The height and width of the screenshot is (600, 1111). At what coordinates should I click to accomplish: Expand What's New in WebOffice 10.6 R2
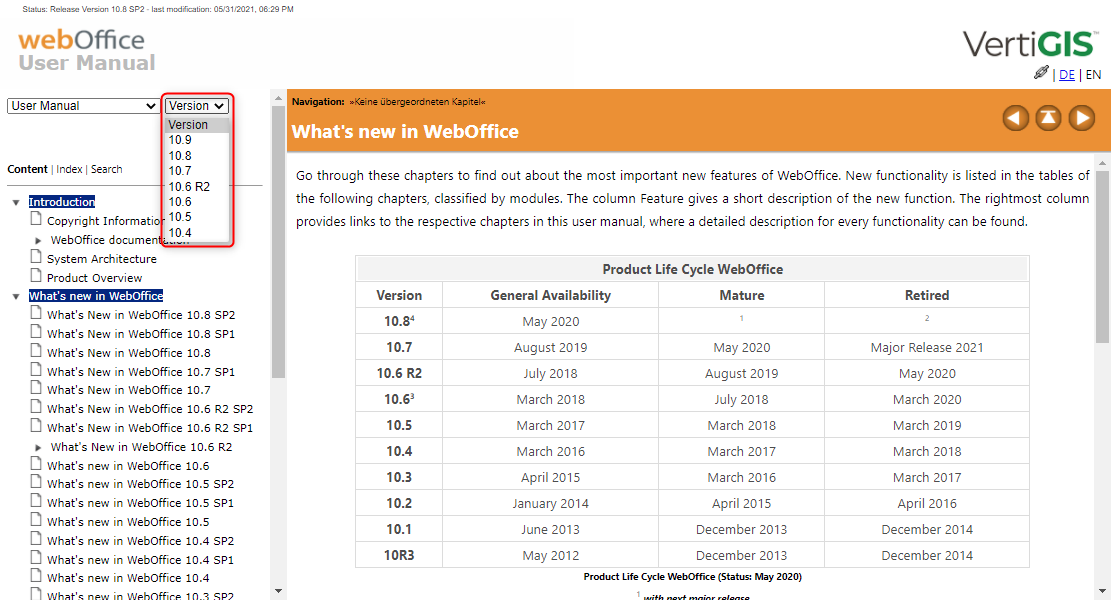click(x=38, y=447)
